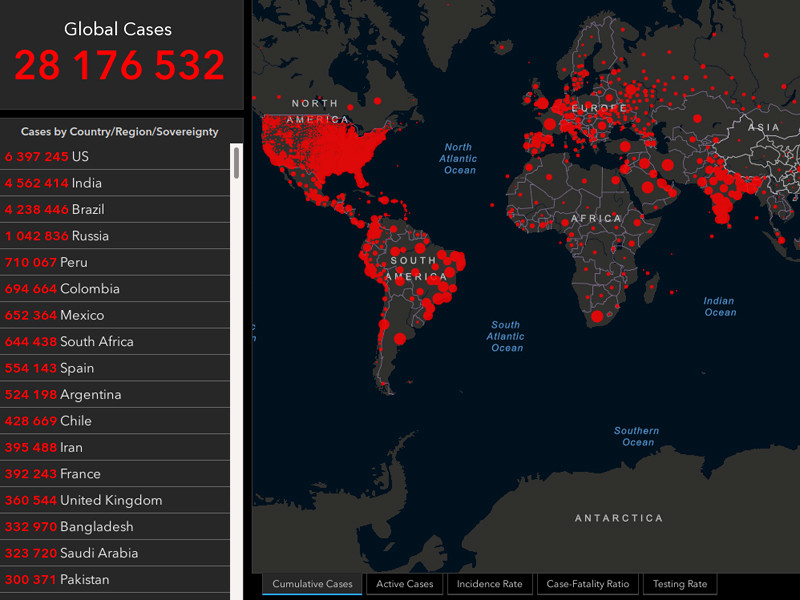Switch to the Cumulative Cases tab

pos(312,584)
